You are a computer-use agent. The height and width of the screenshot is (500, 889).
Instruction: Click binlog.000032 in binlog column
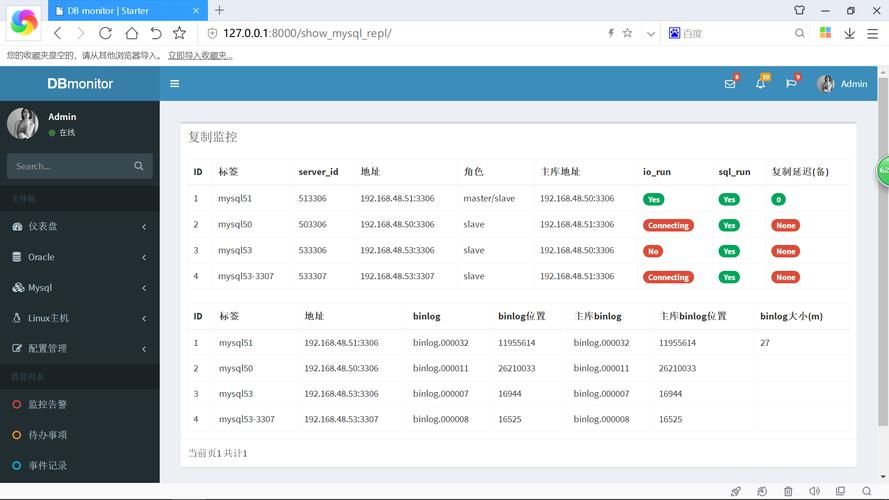point(441,342)
